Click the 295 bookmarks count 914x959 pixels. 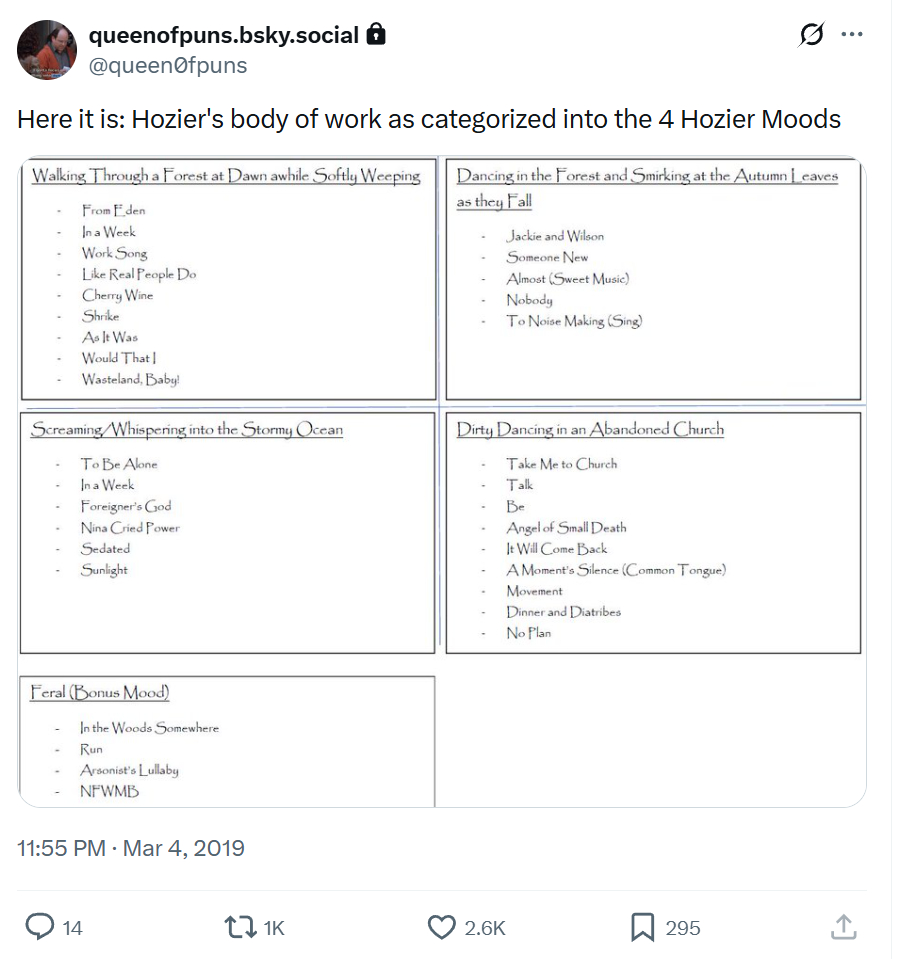point(683,928)
